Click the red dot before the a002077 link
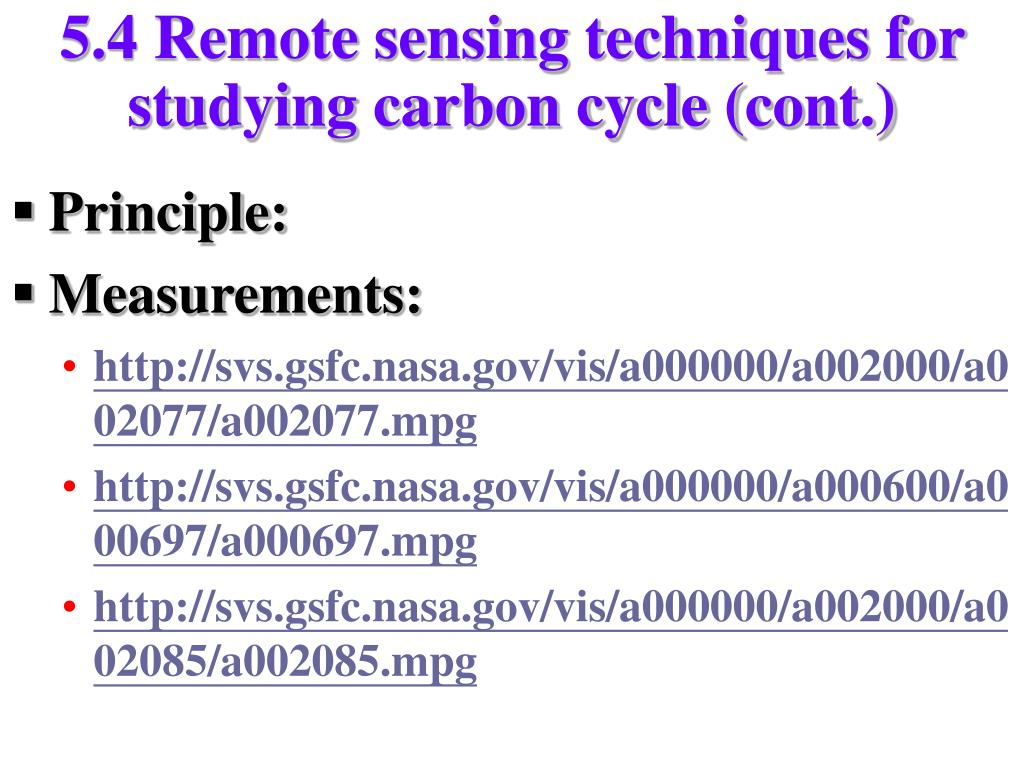 pos(70,366)
